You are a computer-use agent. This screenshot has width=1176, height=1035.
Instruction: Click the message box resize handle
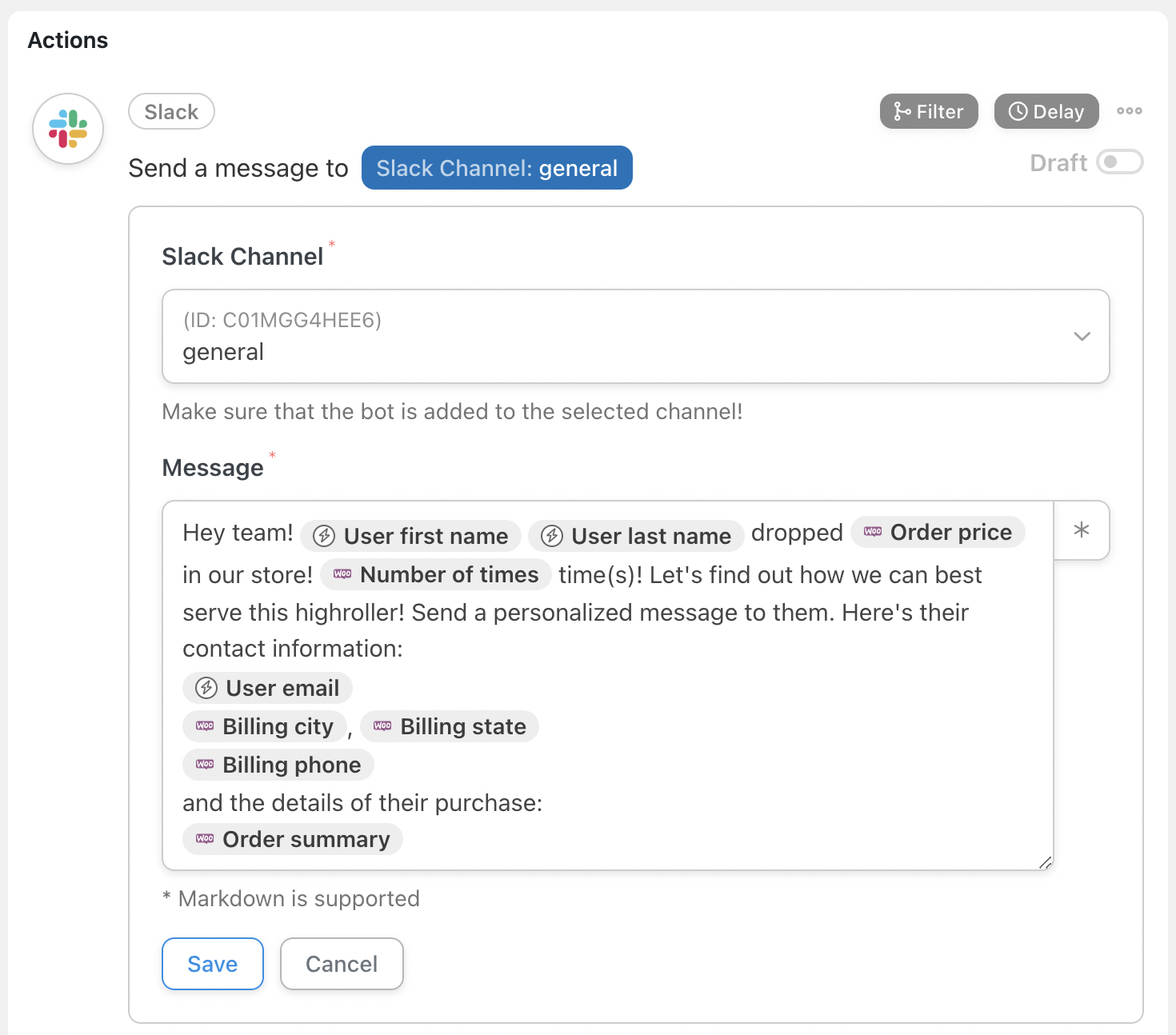point(1045,862)
